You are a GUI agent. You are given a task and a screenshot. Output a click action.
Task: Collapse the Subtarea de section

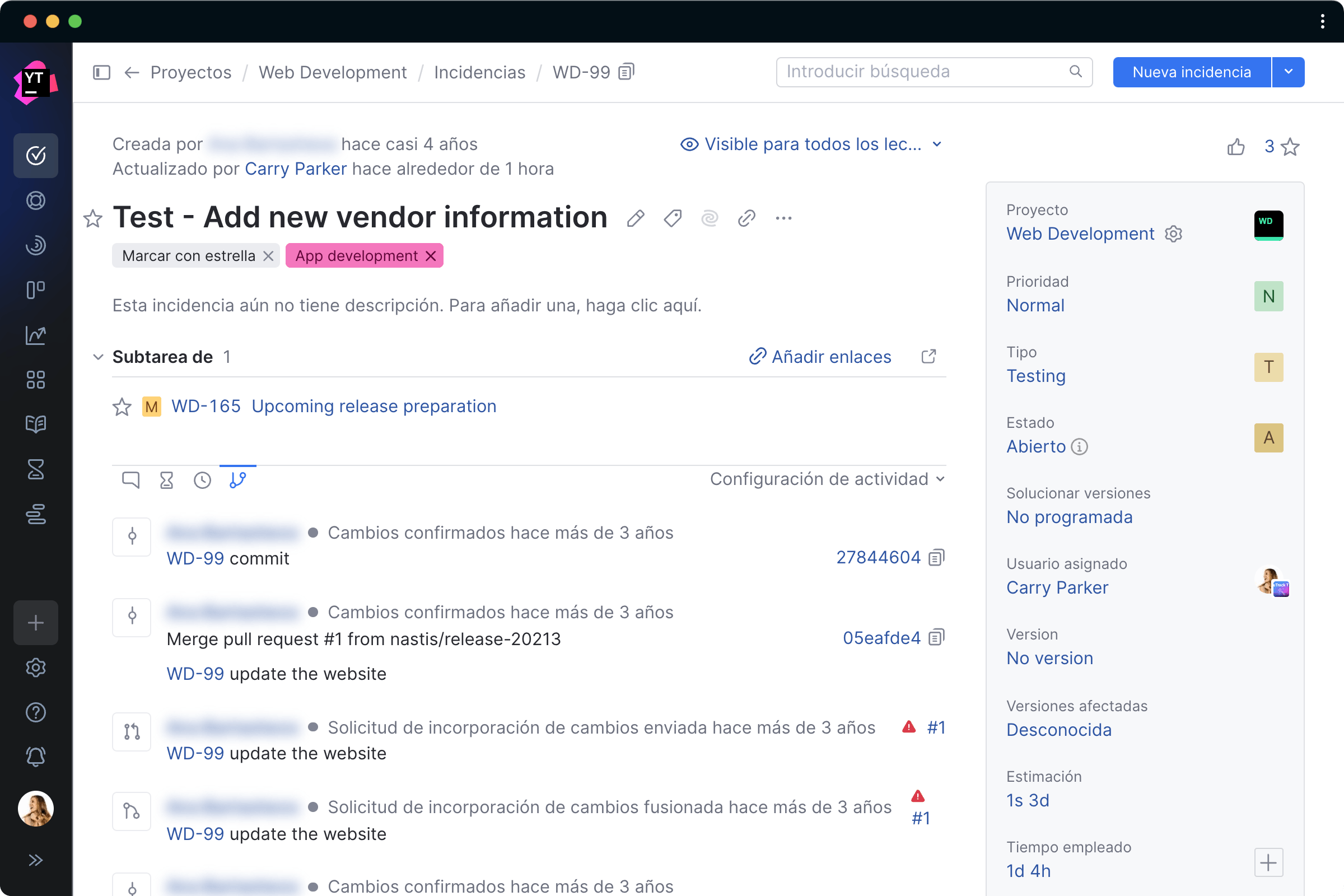click(x=97, y=357)
